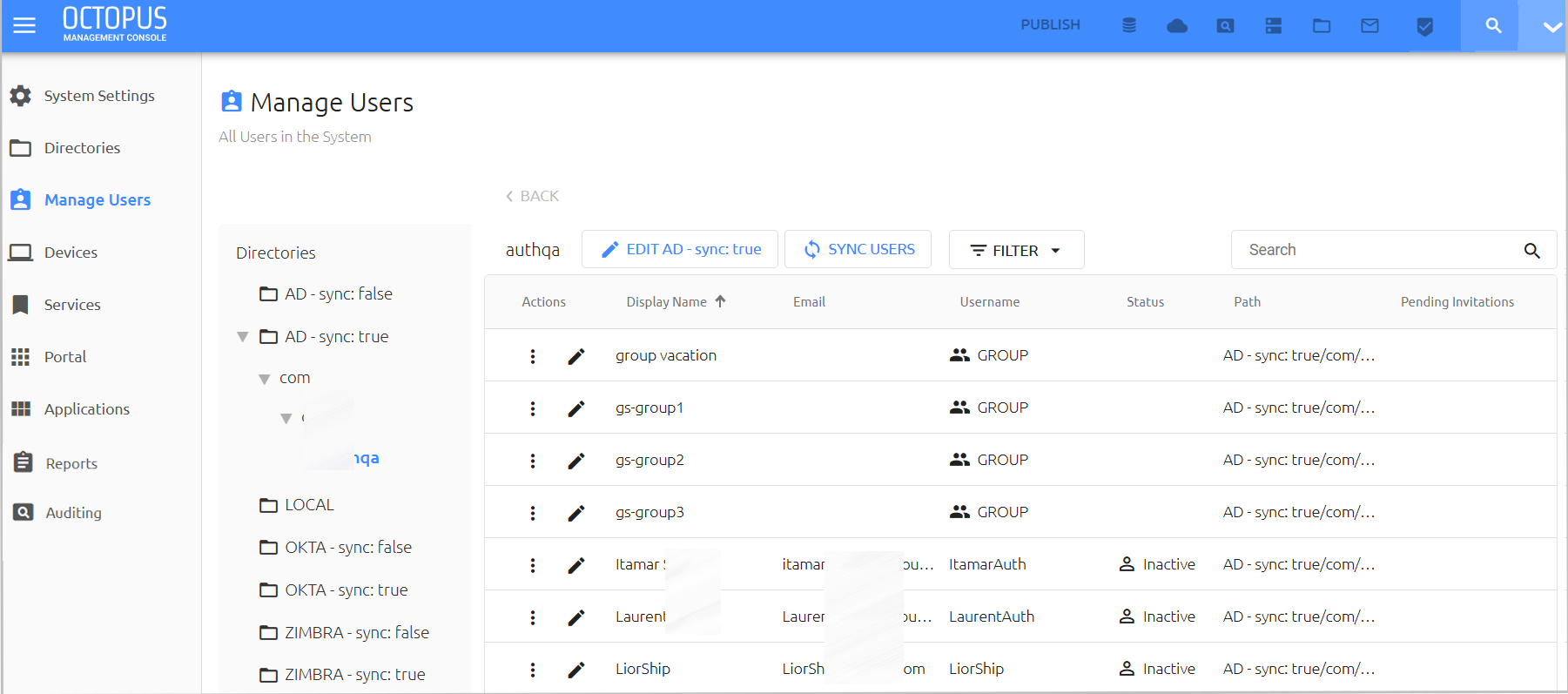Select Manage Users in sidebar
1568x694 pixels.
point(80,200)
